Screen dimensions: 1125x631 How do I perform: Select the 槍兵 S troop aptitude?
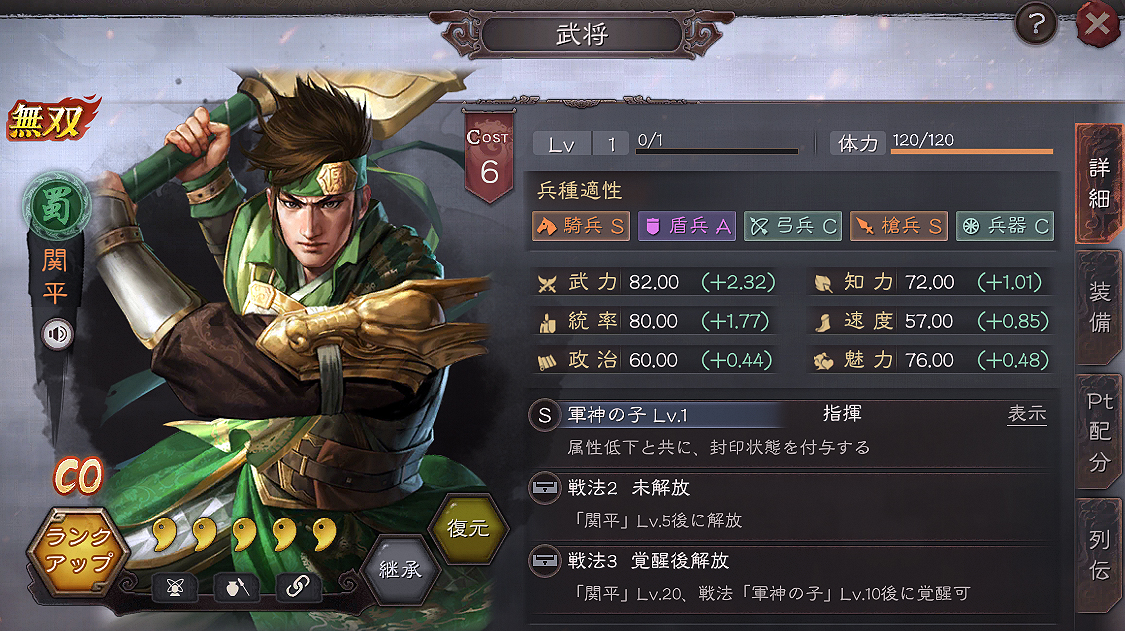pyautogui.click(x=899, y=226)
